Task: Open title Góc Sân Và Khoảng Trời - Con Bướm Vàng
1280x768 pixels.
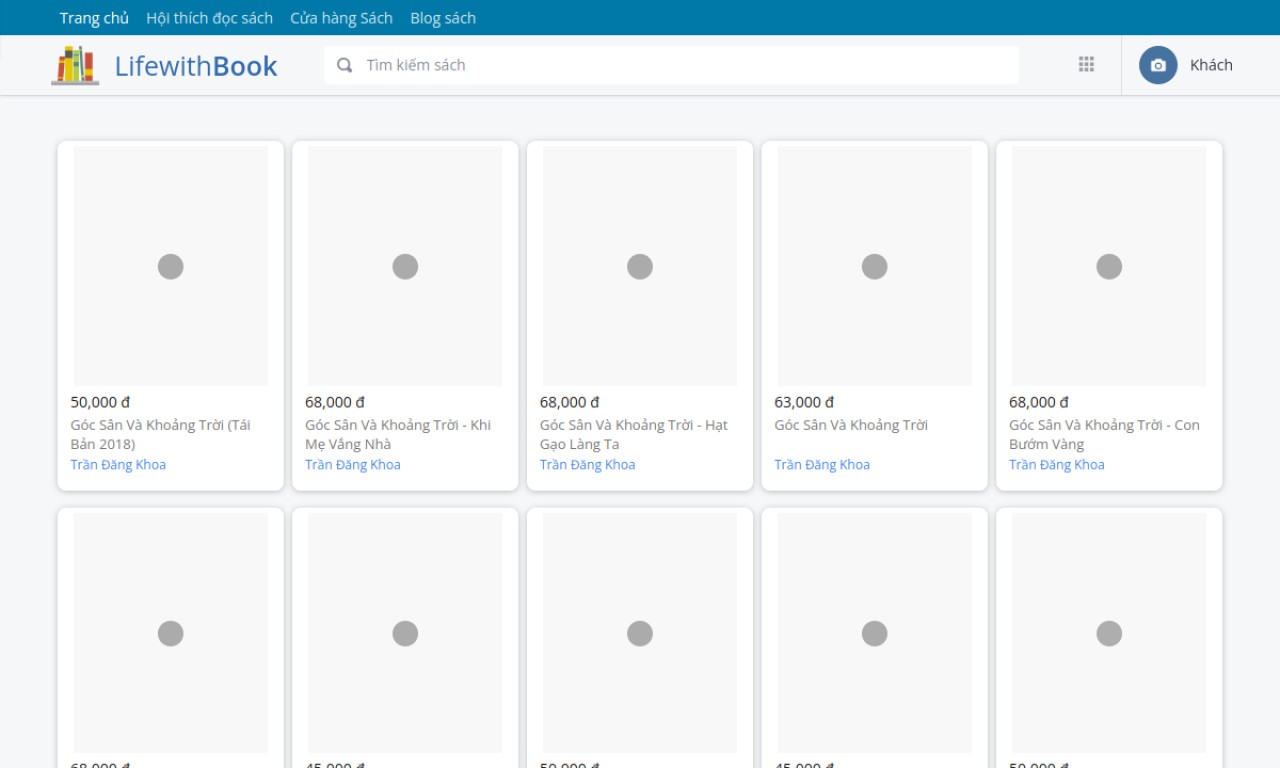Action: (x=1104, y=434)
